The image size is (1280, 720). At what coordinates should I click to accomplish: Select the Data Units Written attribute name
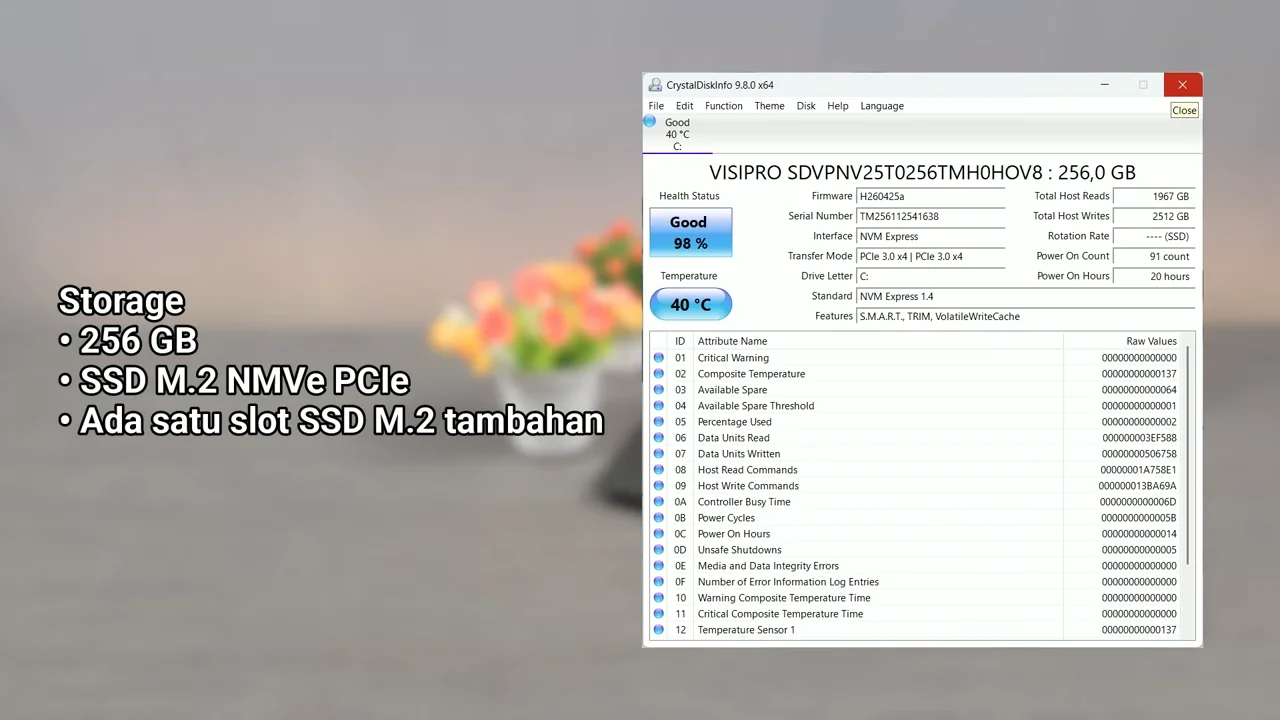(x=739, y=454)
